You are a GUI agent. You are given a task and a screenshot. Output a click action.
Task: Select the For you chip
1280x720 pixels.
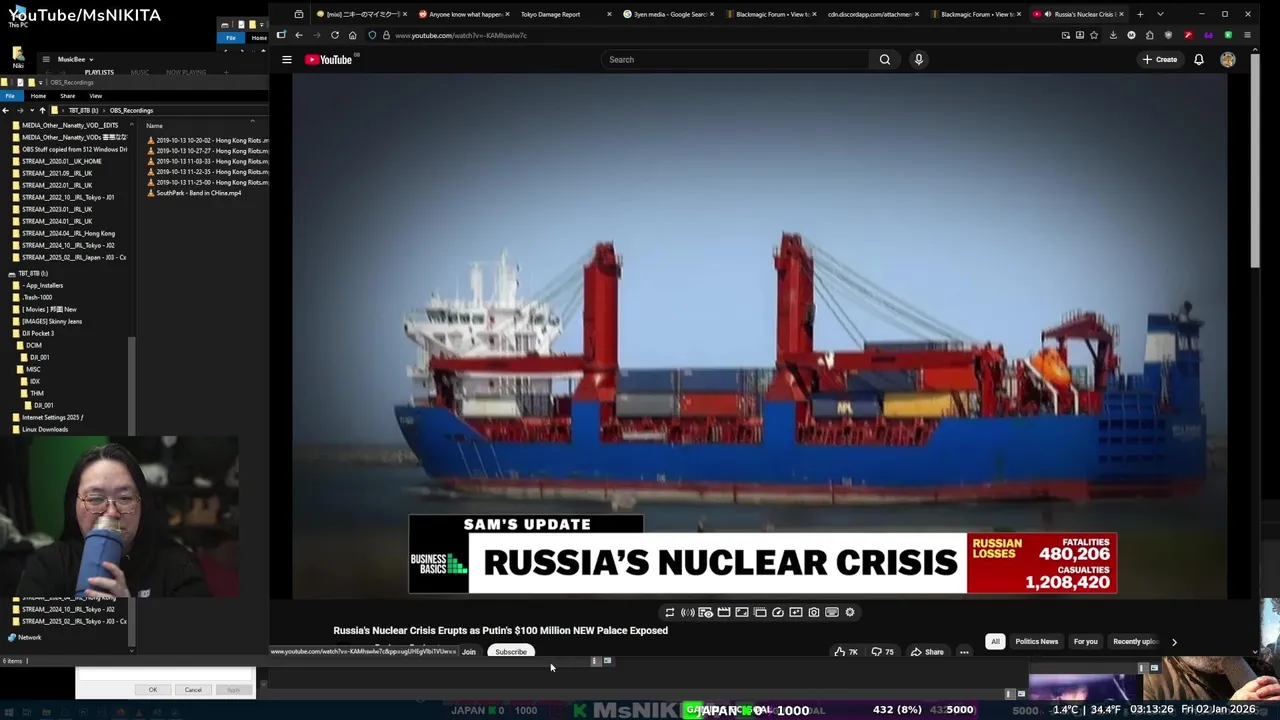click(1085, 642)
